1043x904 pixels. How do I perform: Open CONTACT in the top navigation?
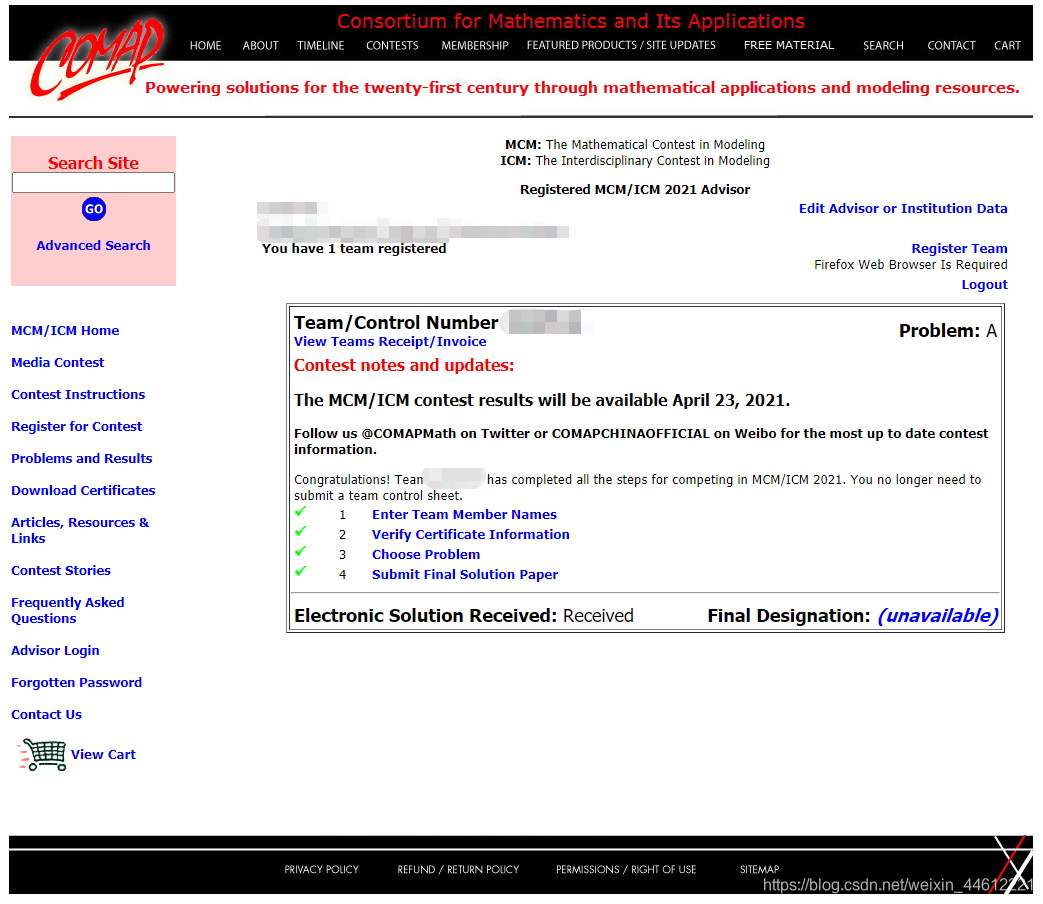pyautogui.click(x=951, y=45)
